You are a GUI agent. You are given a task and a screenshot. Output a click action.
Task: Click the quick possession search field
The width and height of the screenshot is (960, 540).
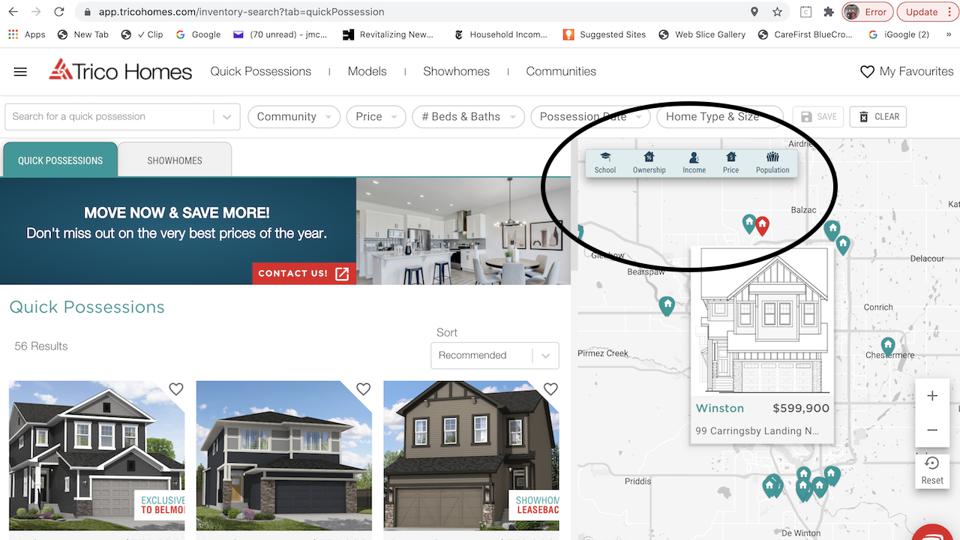pyautogui.click(x=110, y=117)
